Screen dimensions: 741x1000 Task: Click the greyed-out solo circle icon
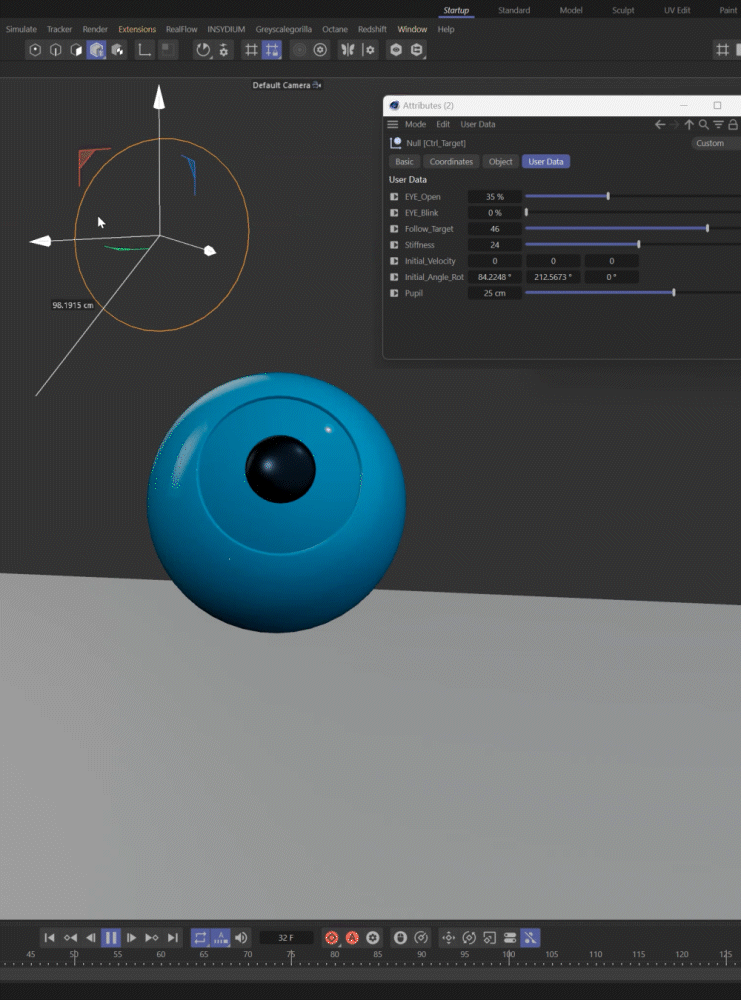[x=299, y=50]
